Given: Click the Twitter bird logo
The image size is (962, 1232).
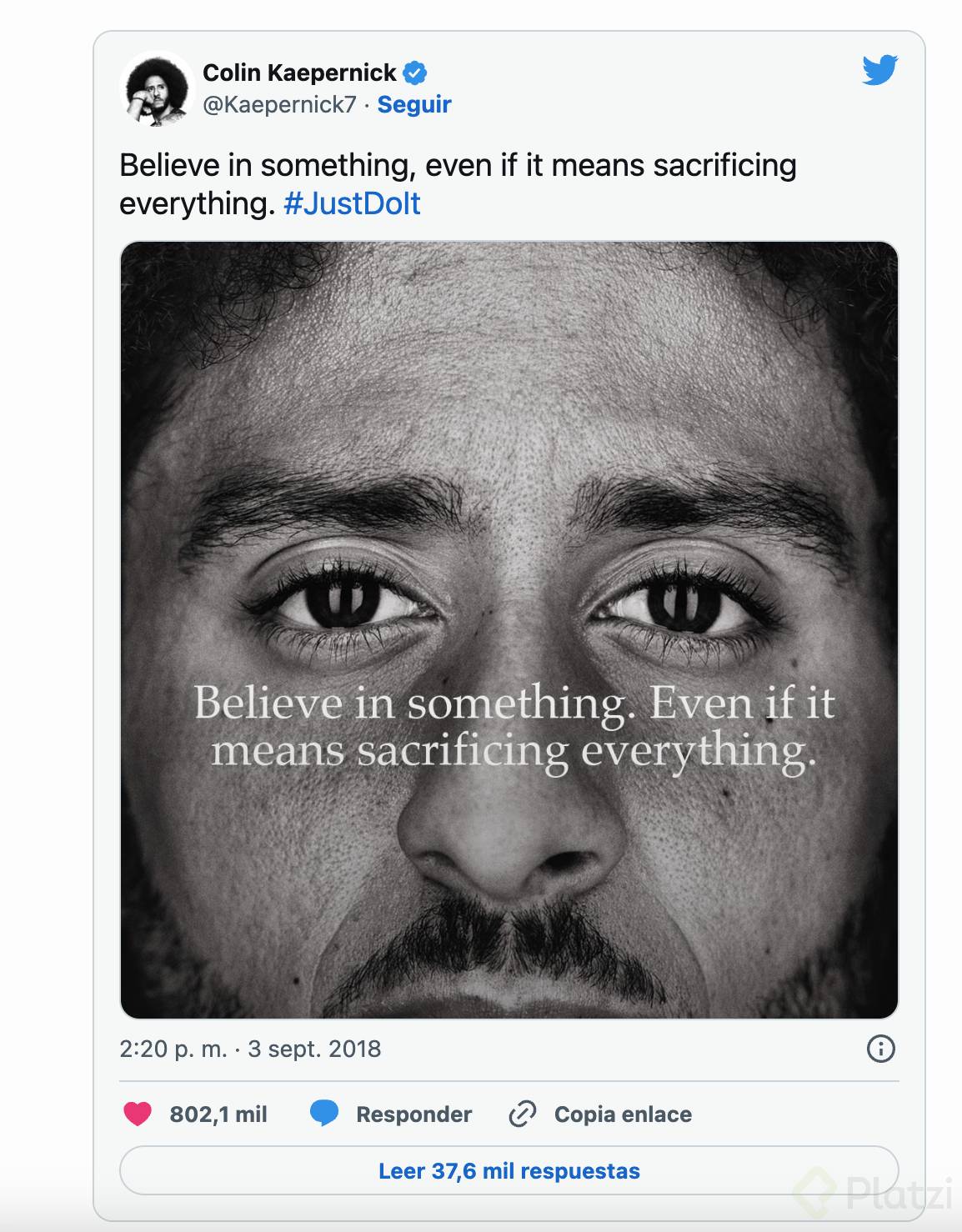Looking at the screenshot, I should click(879, 71).
